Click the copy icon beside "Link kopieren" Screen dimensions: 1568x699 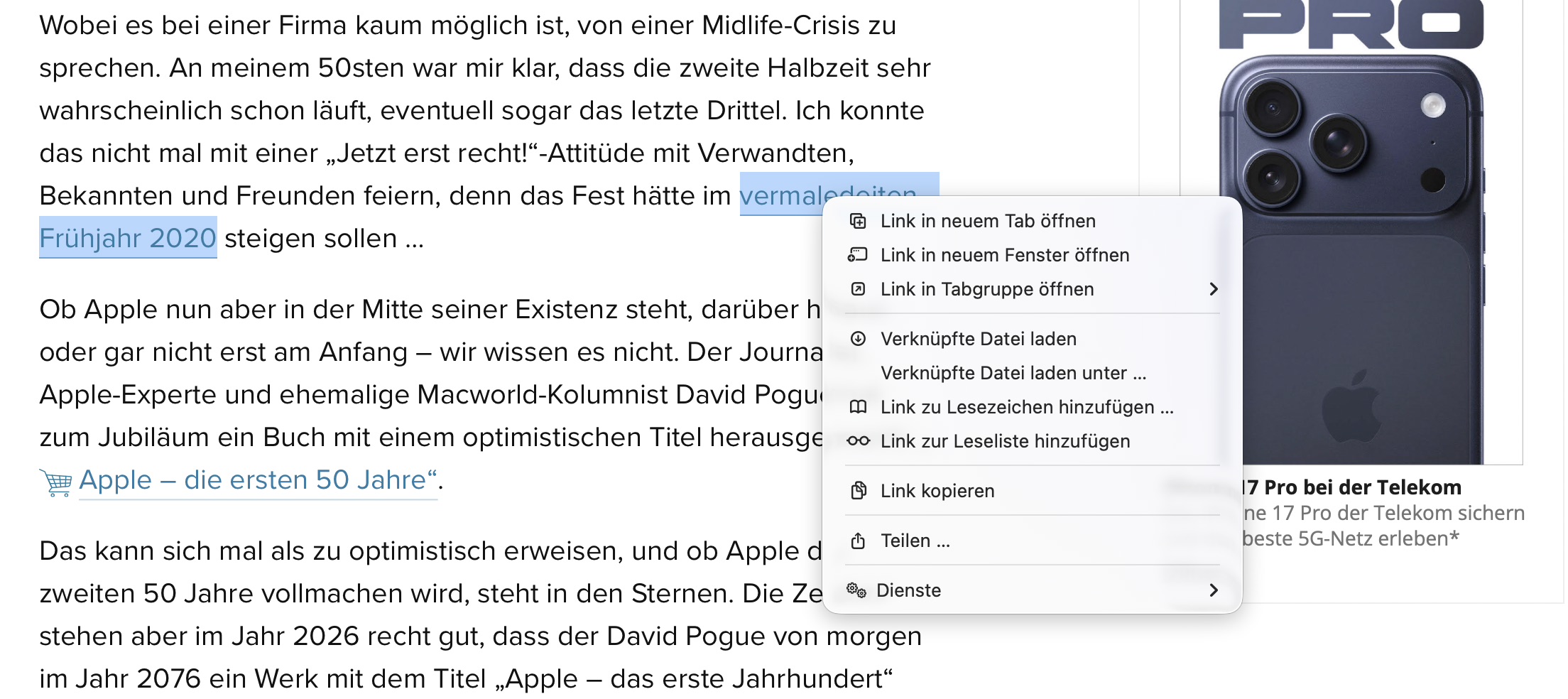pos(858,490)
